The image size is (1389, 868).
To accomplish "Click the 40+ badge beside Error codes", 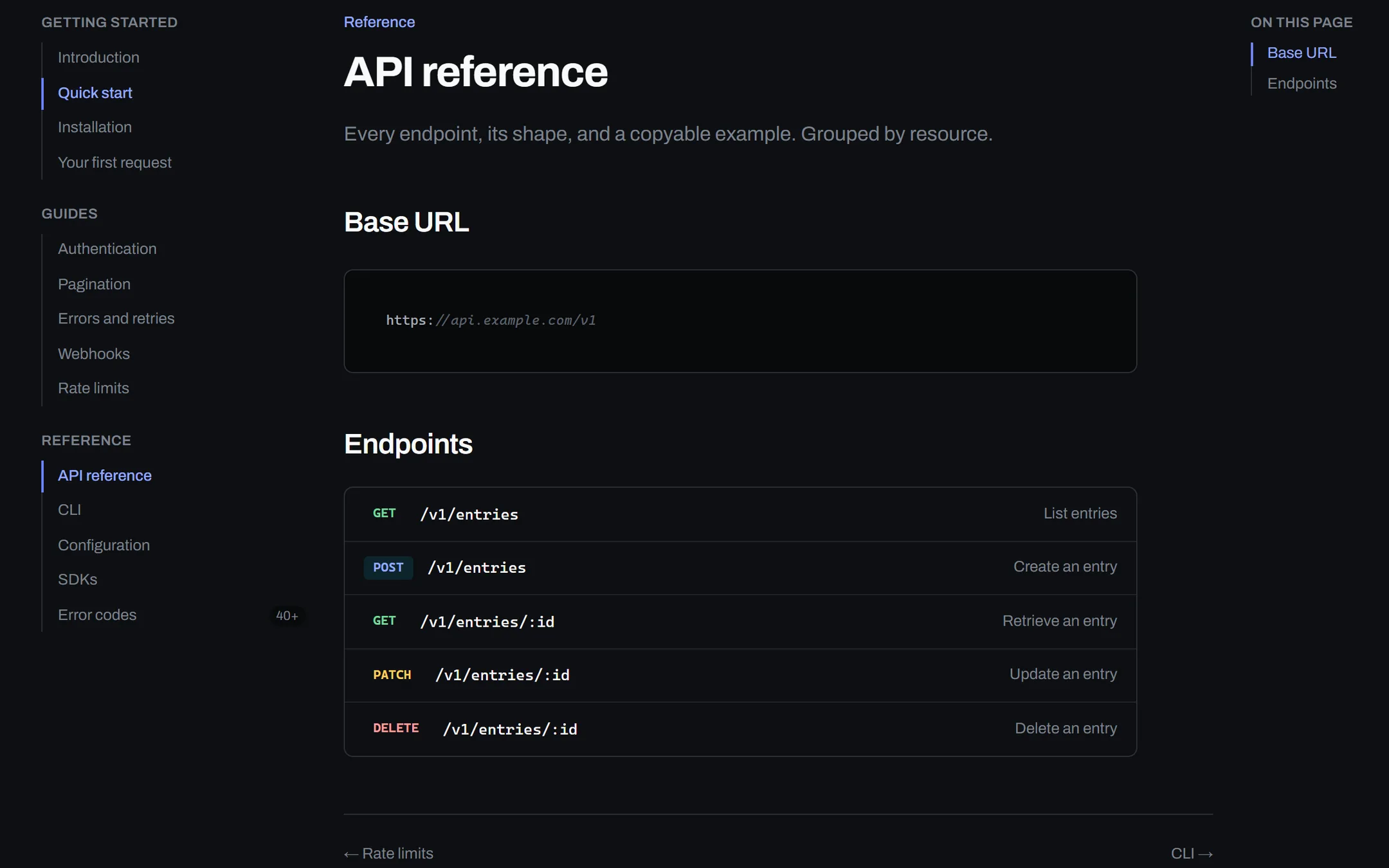I will pyautogui.click(x=287, y=615).
